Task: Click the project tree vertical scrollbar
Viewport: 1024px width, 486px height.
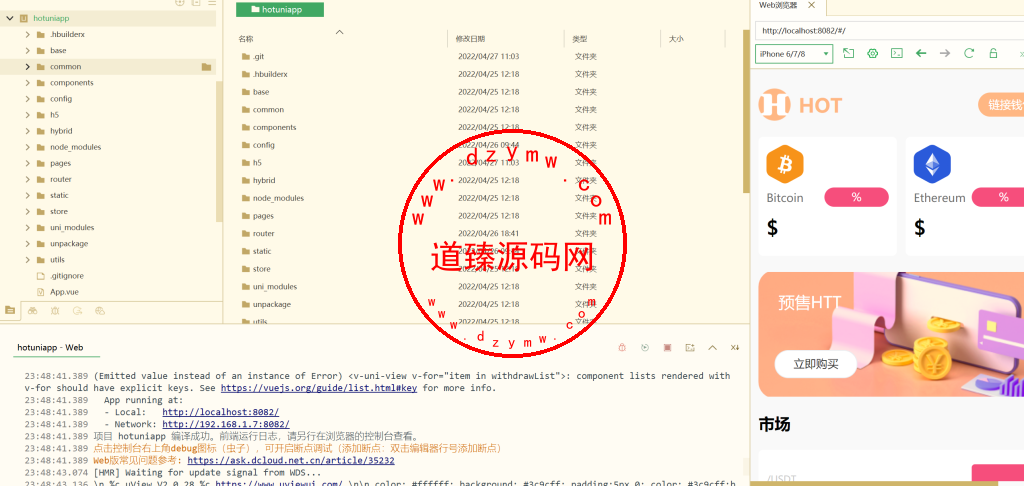Action: click(x=219, y=150)
